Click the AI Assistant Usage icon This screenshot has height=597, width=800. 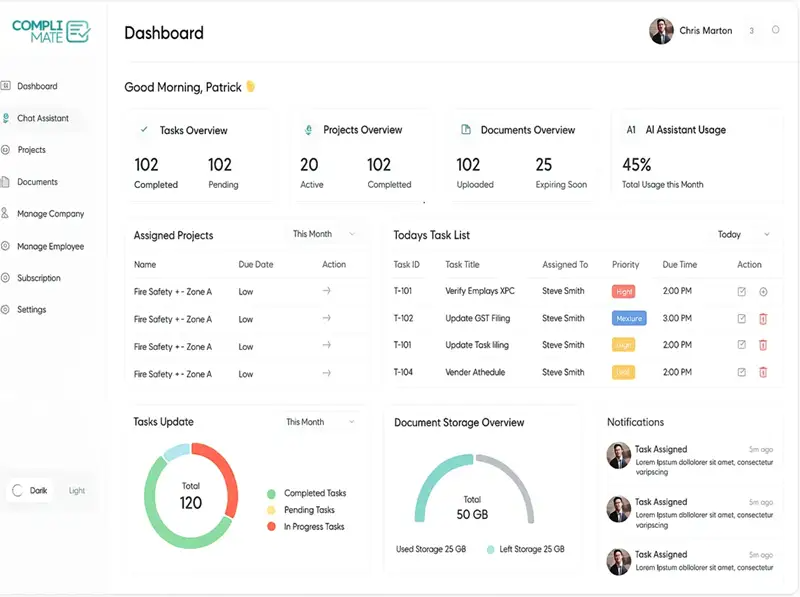pos(631,130)
